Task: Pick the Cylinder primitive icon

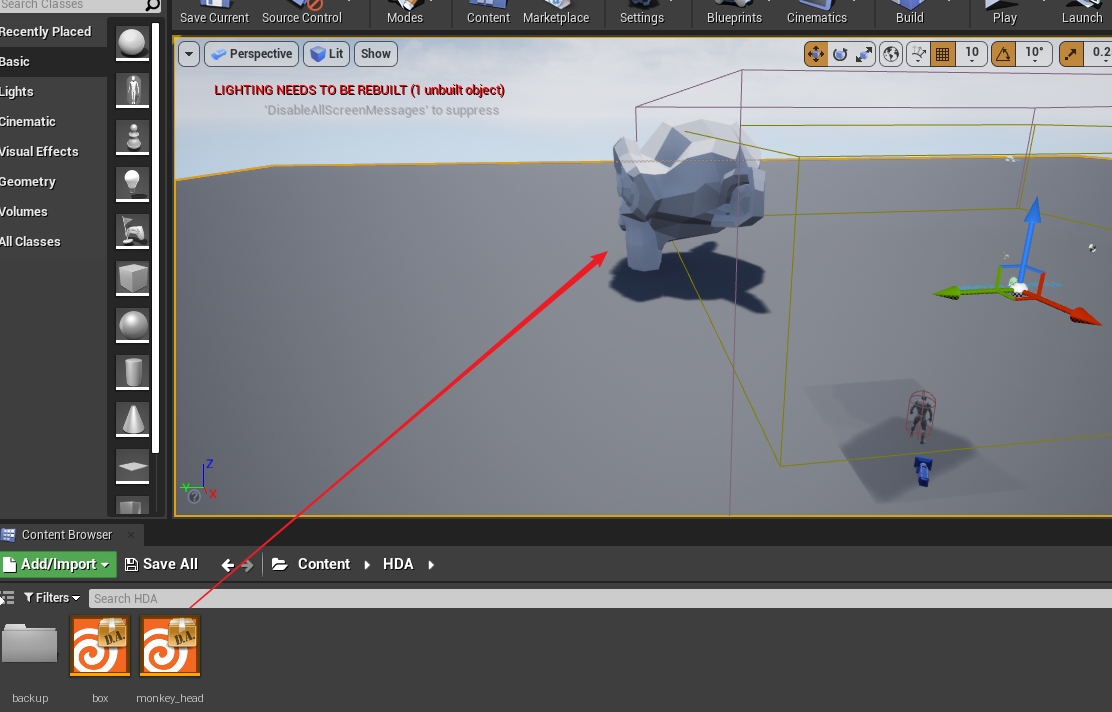Action: click(133, 372)
